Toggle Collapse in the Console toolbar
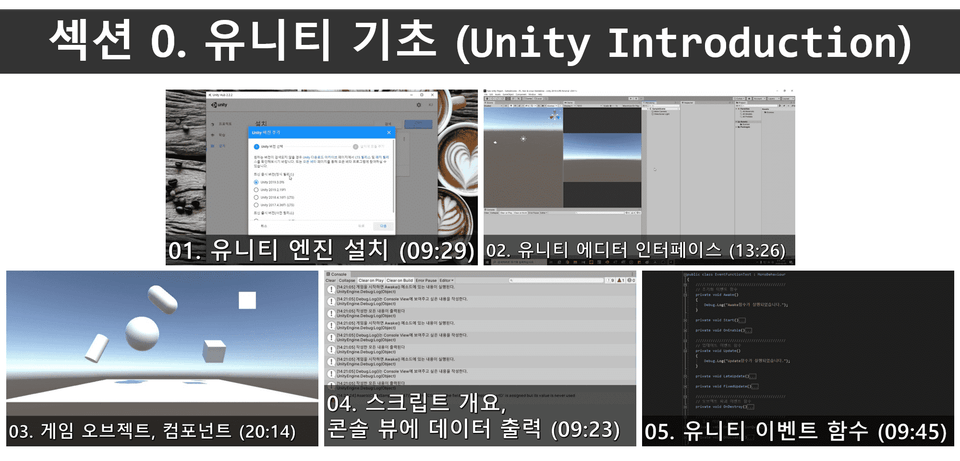The height and width of the screenshot is (461, 960). pos(347,280)
